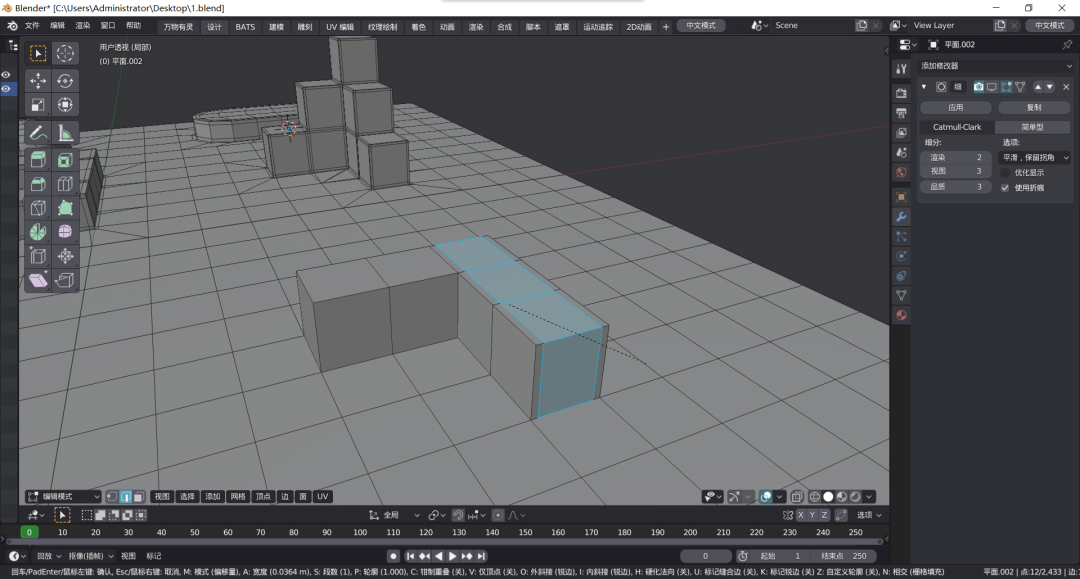Image resolution: width=1080 pixels, height=579 pixels.
Task: Open the 编辑模式 mode dropdown
Action: [63, 496]
